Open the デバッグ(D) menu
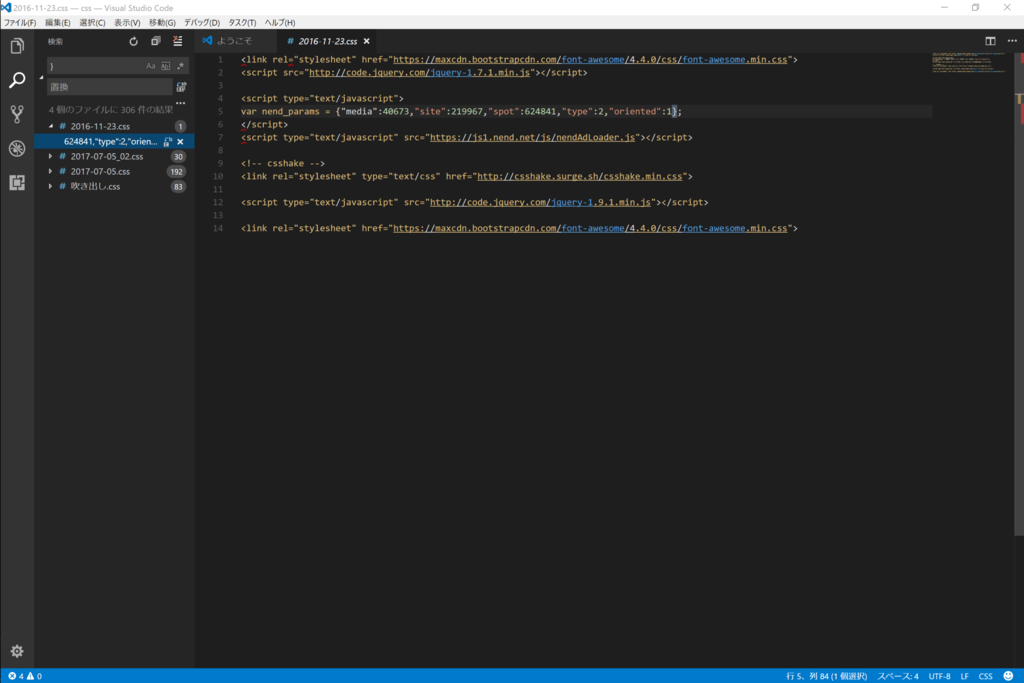 202,22
